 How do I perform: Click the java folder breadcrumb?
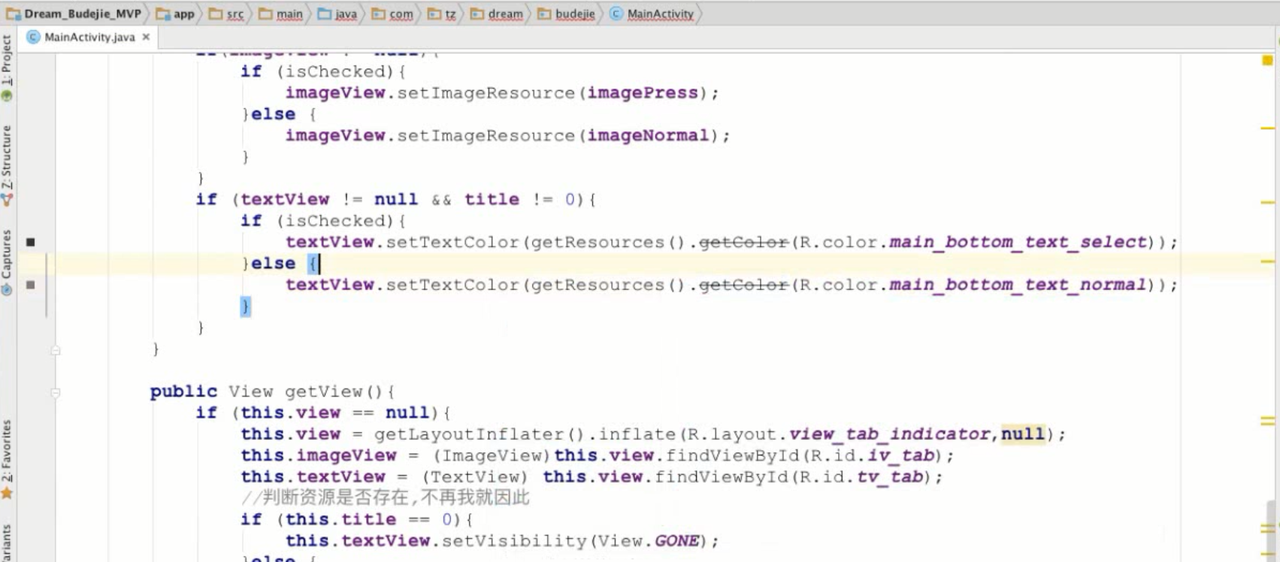[338, 14]
